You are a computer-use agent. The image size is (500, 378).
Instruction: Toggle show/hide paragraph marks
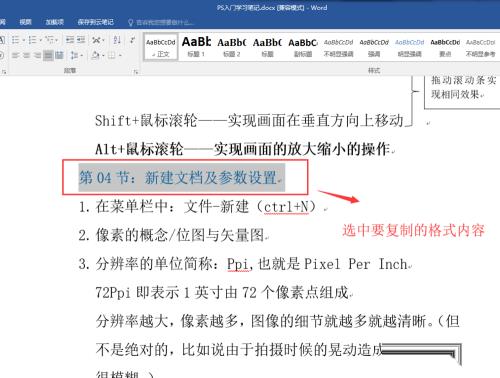click(x=132, y=40)
